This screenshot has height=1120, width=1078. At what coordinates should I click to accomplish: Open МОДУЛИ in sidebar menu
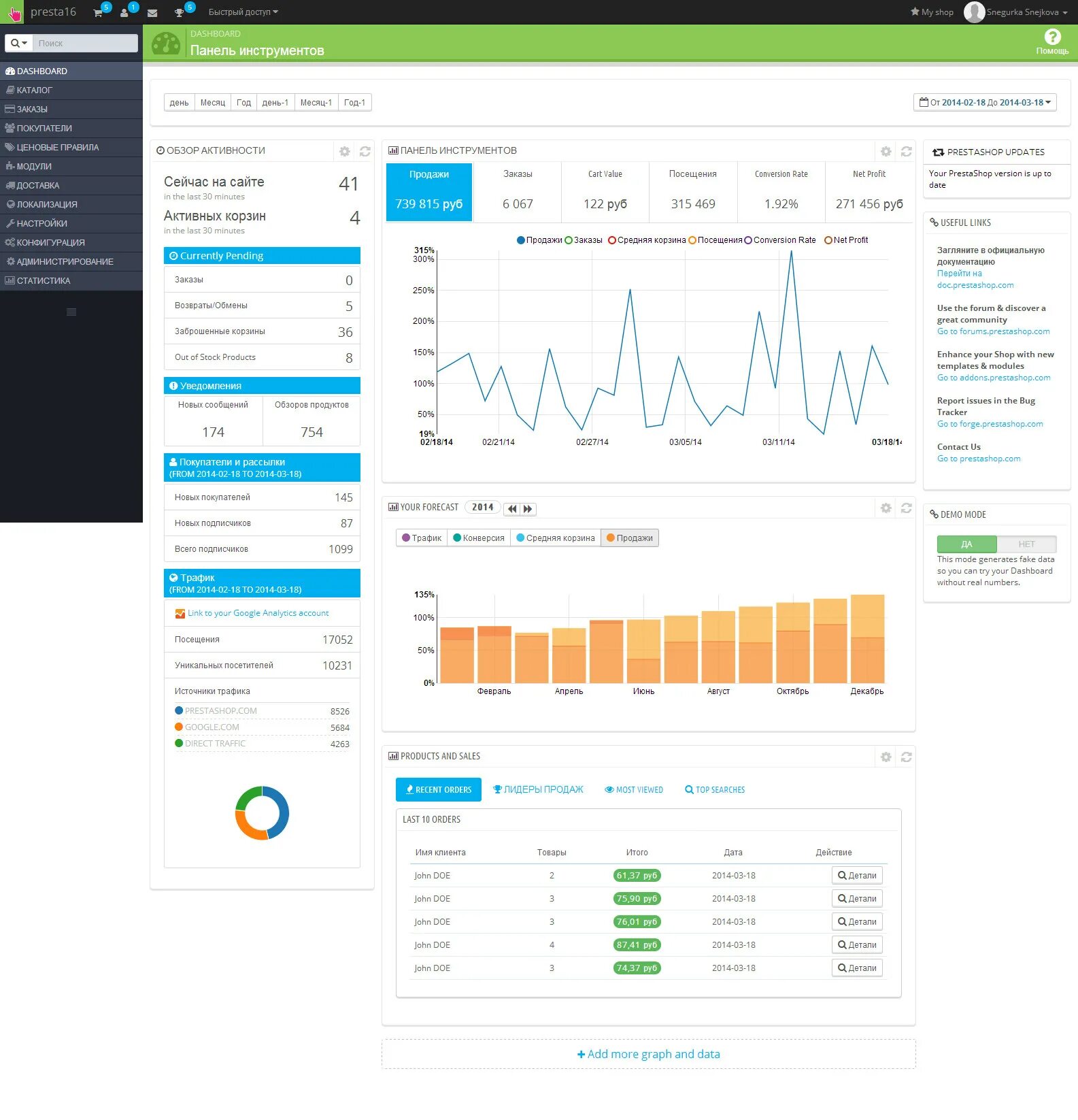pyautogui.click(x=71, y=166)
